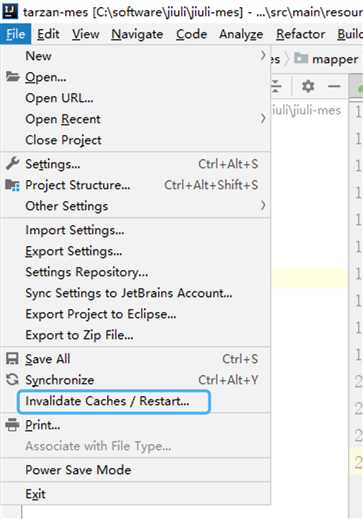The height and width of the screenshot is (519, 363).
Task: Open the Navigate menu
Action: point(137,34)
